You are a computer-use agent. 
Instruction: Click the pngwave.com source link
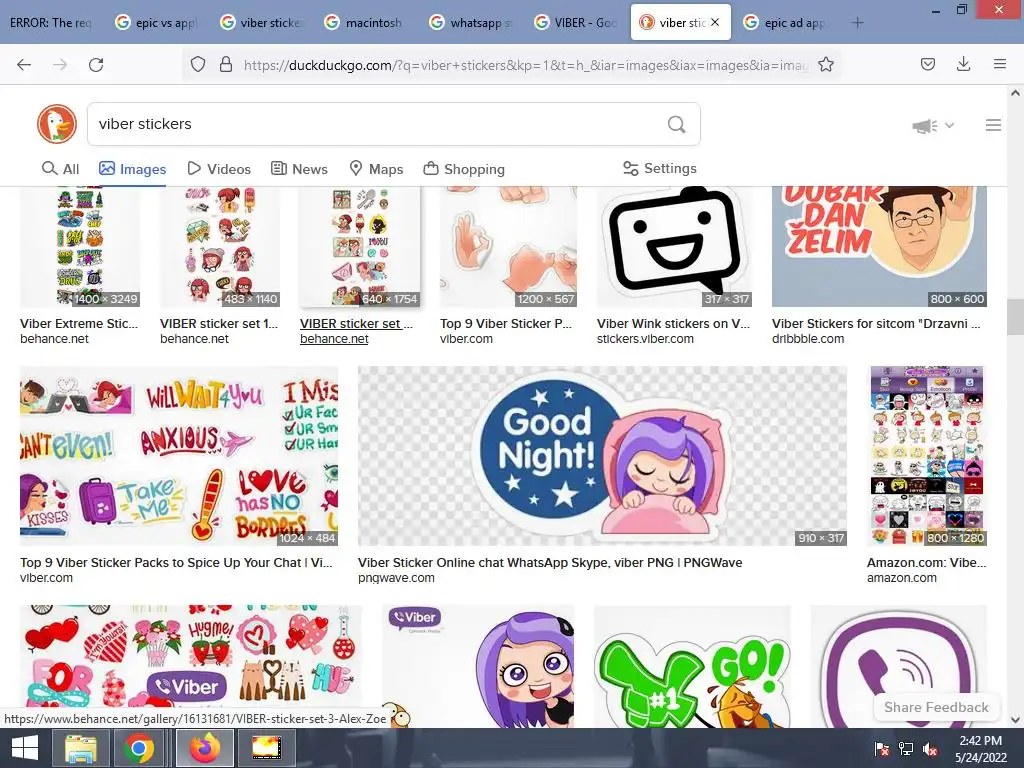tap(396, 578)
